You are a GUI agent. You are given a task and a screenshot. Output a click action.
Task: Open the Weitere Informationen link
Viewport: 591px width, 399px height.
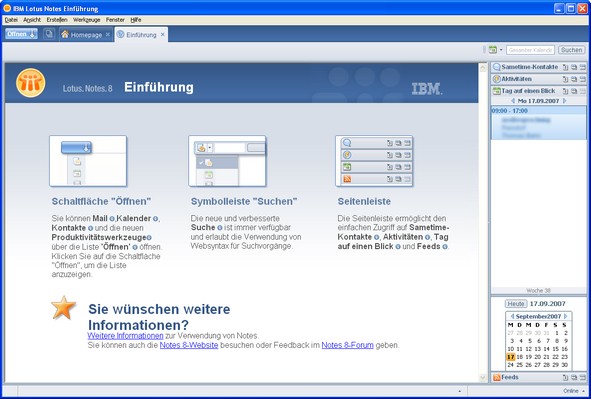click(x=126, y=336)
